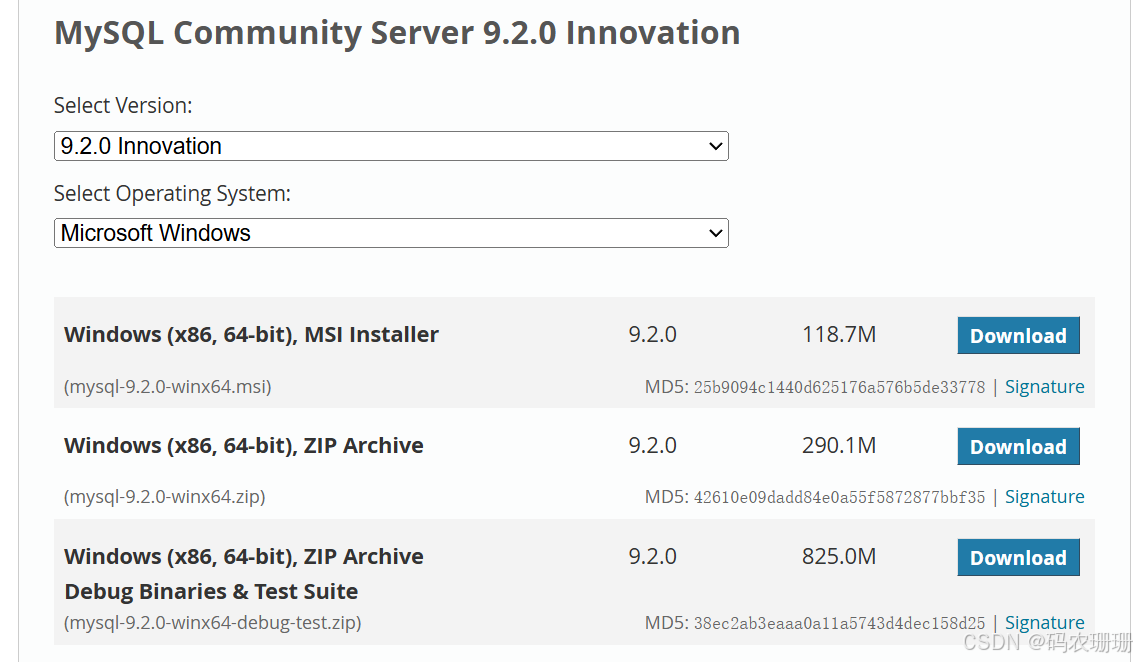This screenshot has height=662, width=1137.
Task: Click the Debug Binaries & Test Suite label
Action: 211,592
